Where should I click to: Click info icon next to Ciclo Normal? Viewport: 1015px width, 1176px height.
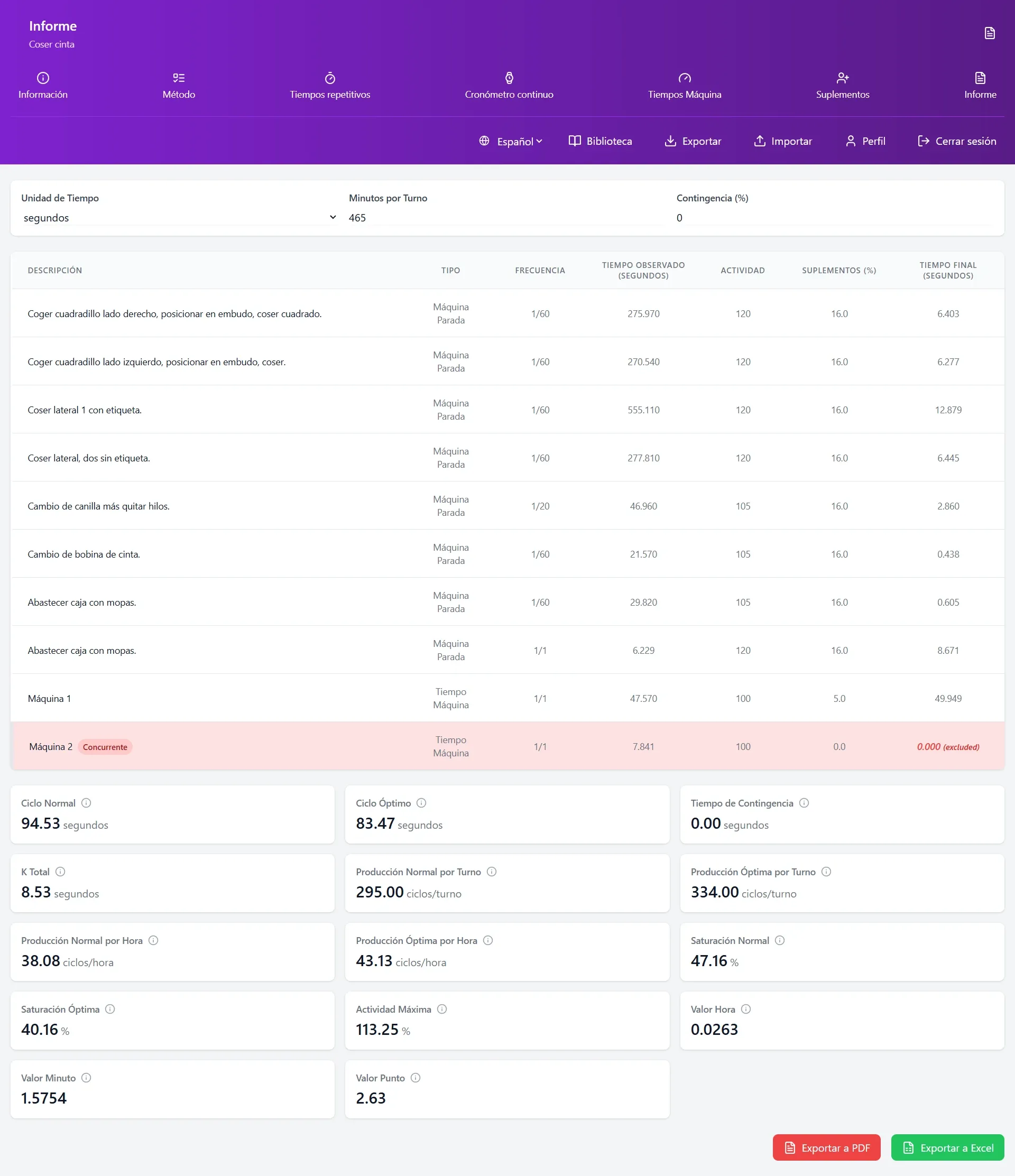pyautogui.click(x=86, y=802)
